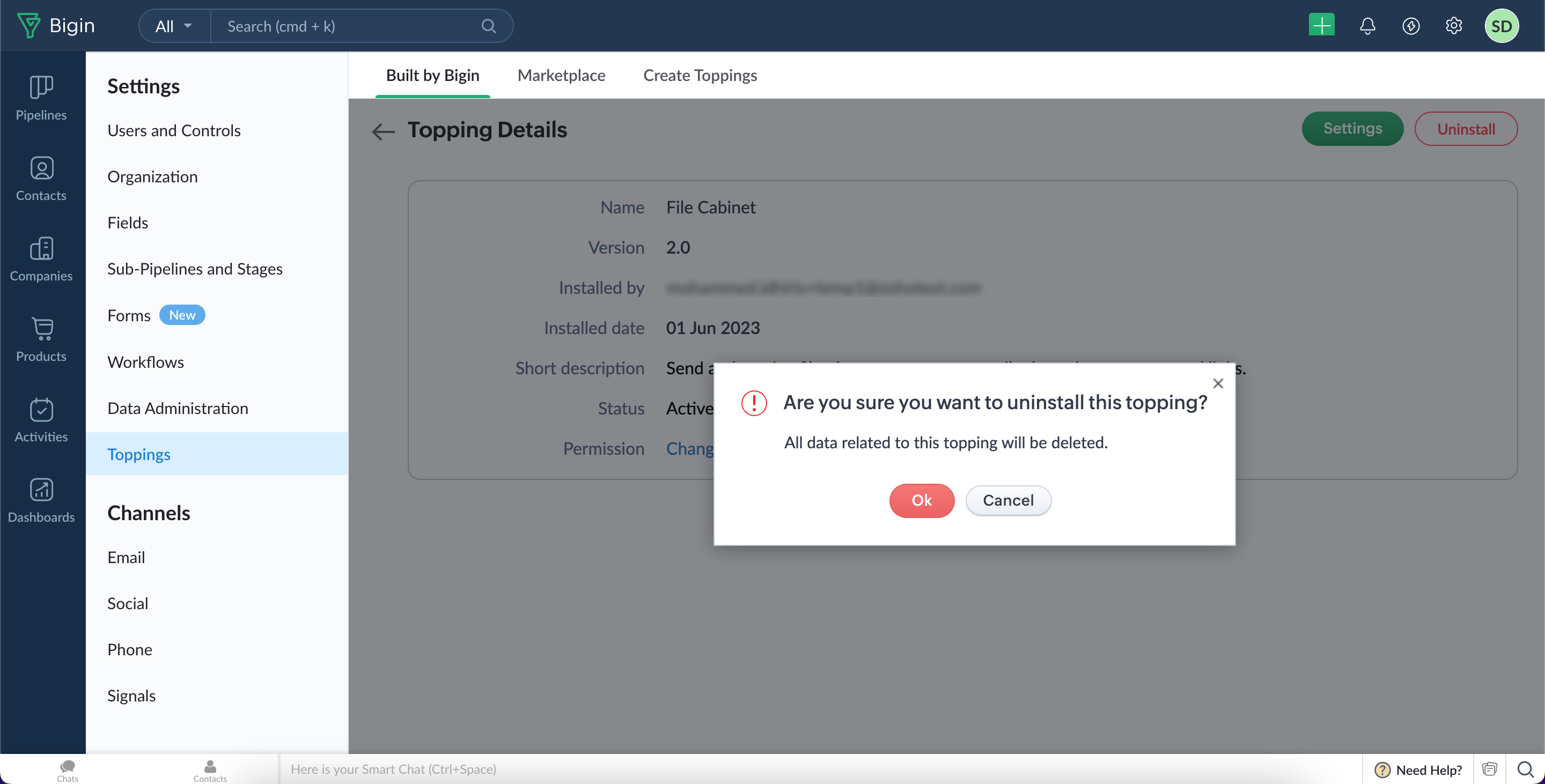Switch to the Create Toppings tab
Screen dimensions: 1545x784
(x=700, y=76)
